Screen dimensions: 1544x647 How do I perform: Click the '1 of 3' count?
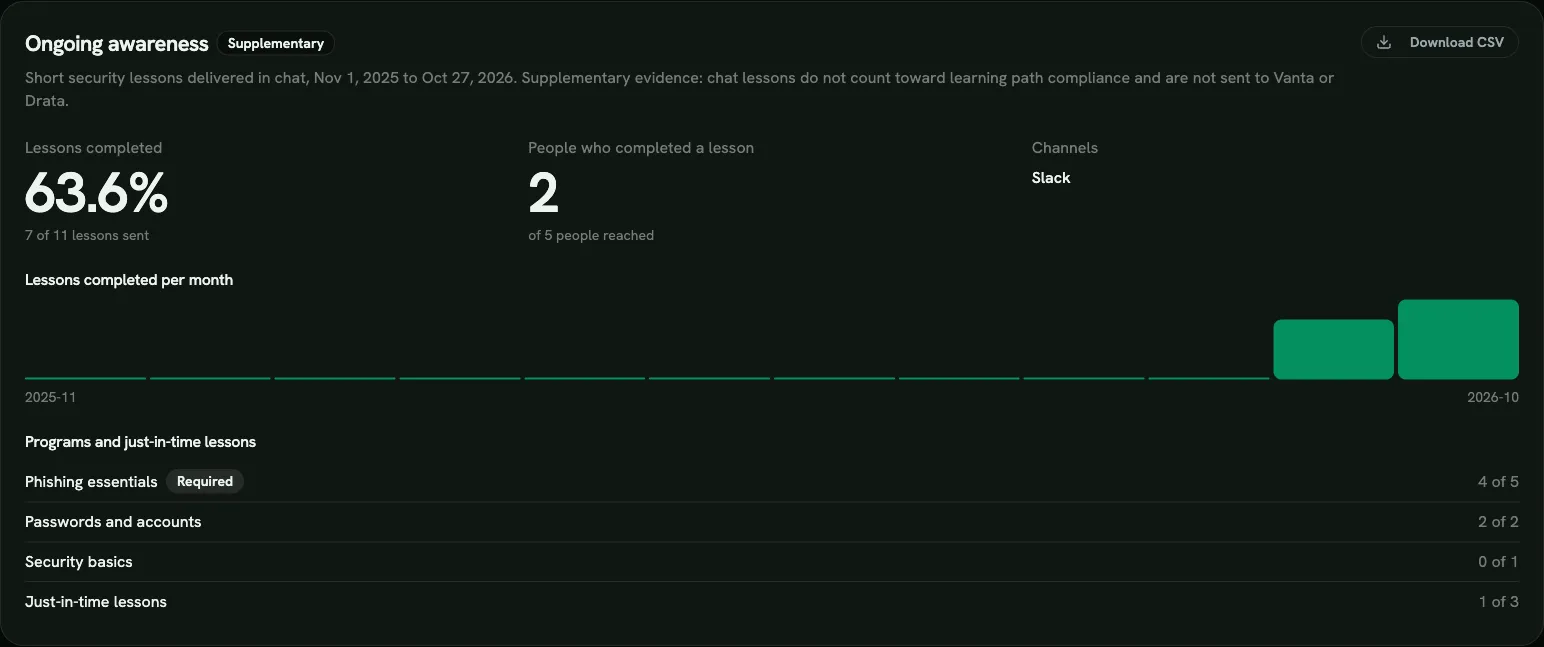pos(1499,602)
